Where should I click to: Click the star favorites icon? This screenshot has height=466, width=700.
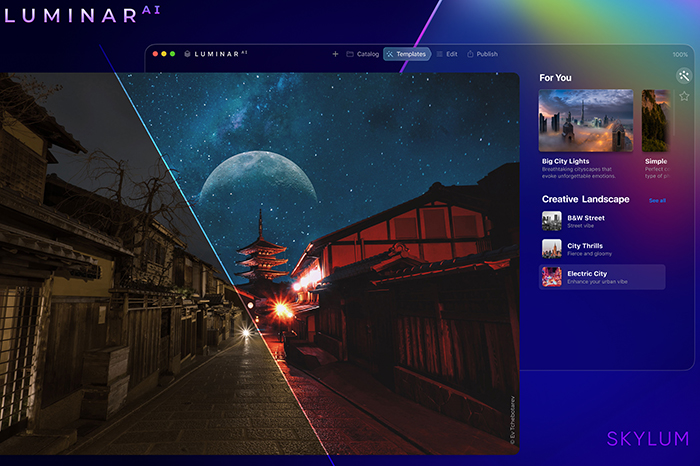coord(684,96)
